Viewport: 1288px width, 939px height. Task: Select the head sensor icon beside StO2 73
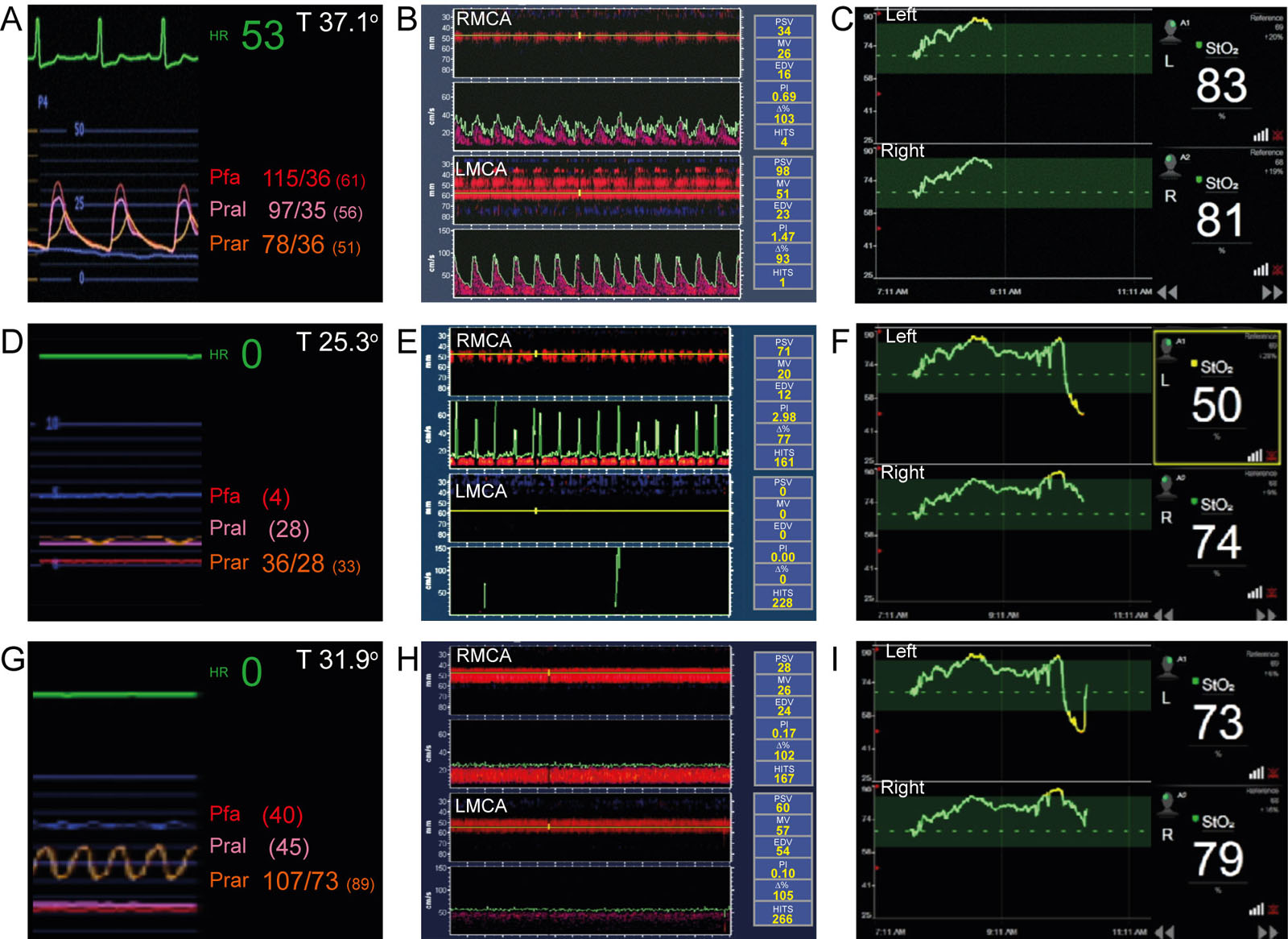1167,667
